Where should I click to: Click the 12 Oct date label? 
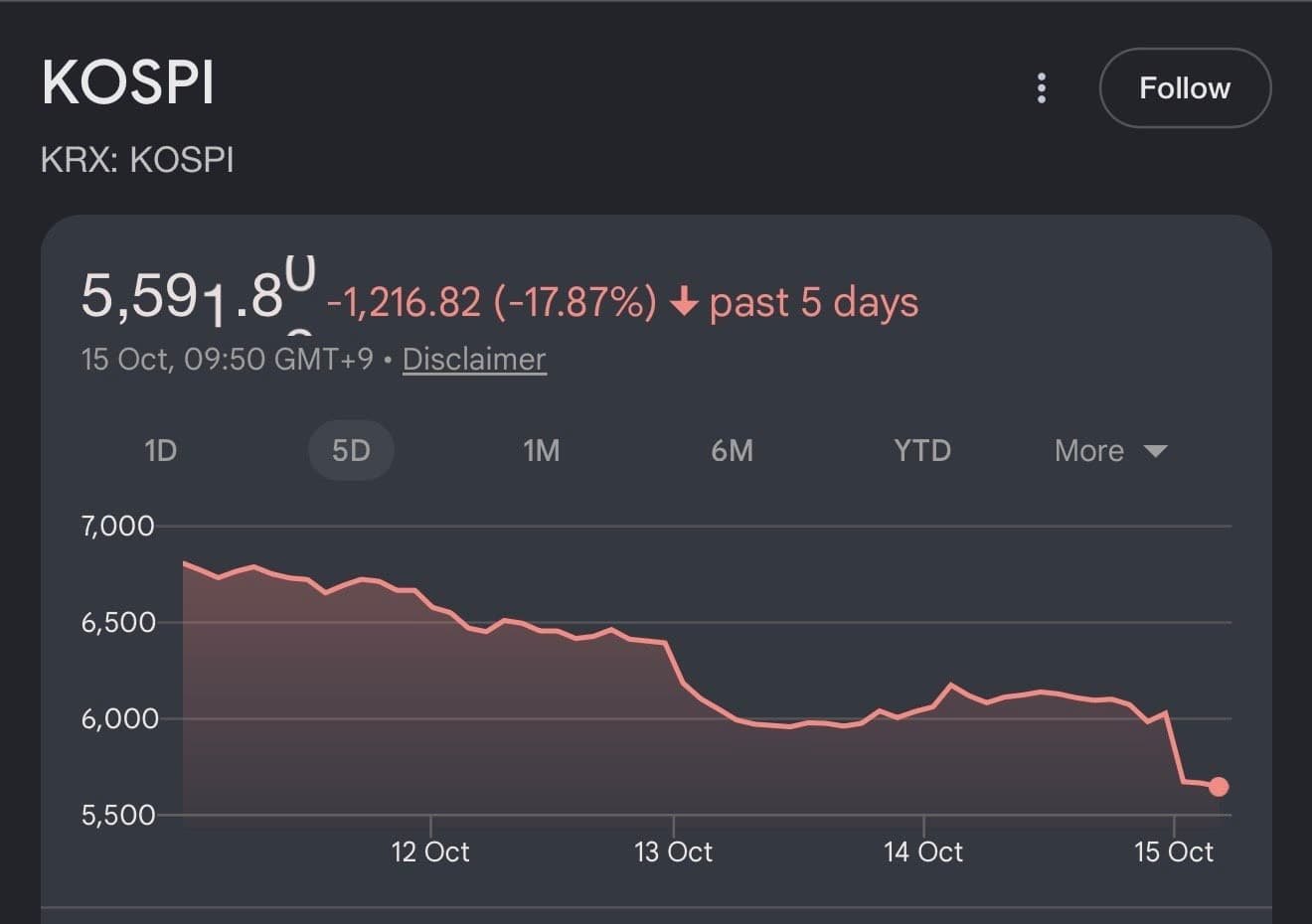430,851
